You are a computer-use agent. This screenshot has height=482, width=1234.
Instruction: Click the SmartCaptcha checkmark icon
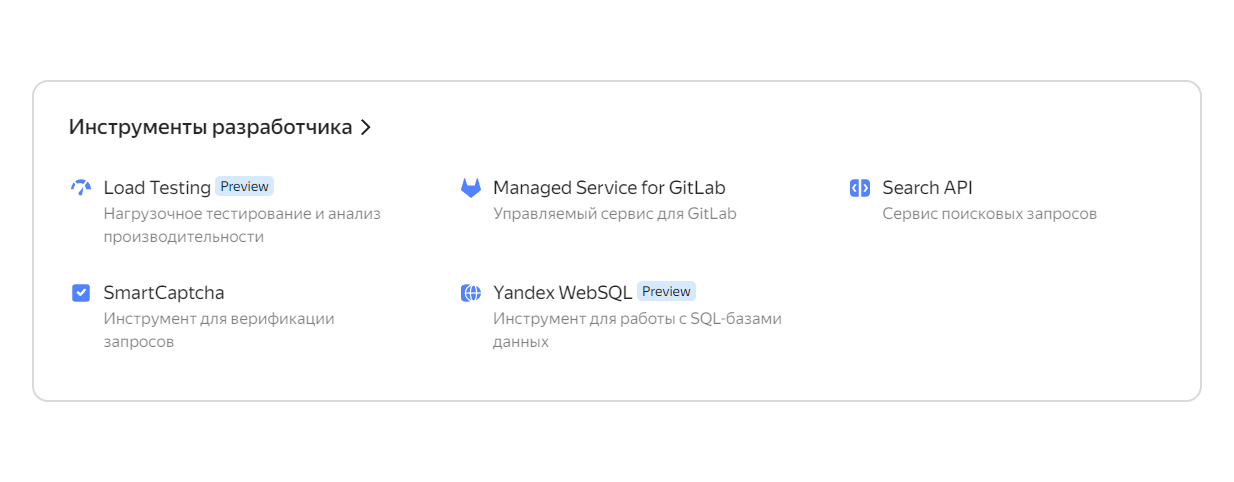pos(81,293)
